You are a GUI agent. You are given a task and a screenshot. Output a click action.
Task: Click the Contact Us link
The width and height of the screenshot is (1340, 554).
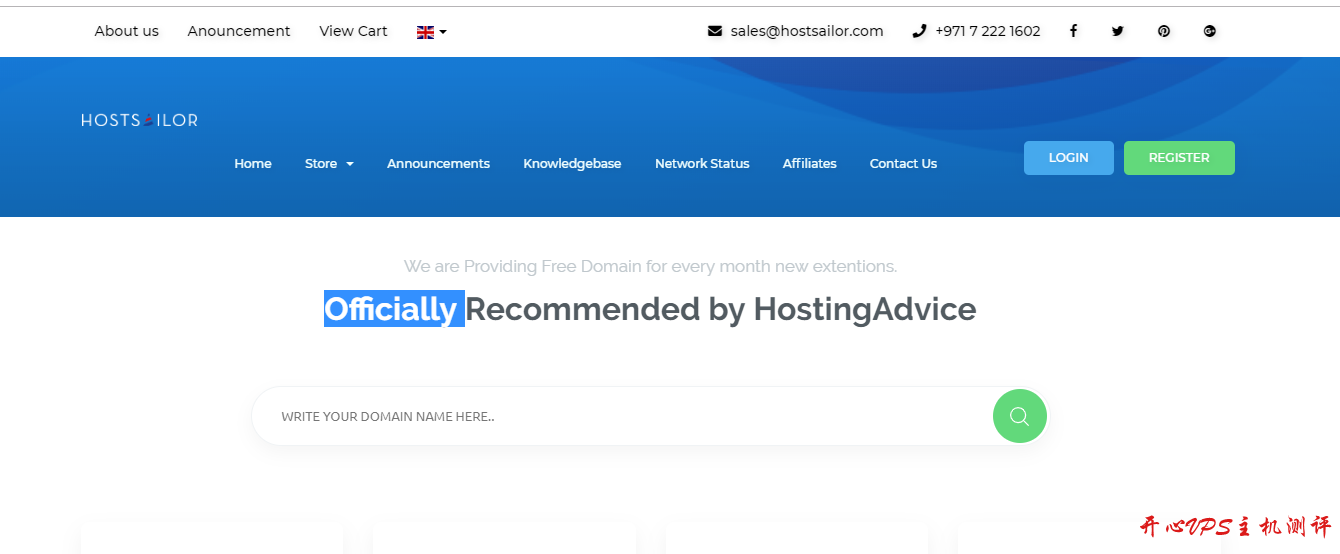click(903, 164)
